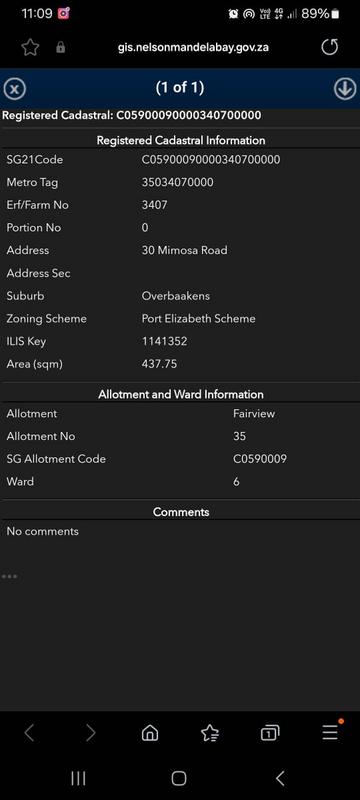The width and height of the screenshot is (360, 800).
Task: Close the cadastral popup with X icon
Action: [x=15, y=90]
